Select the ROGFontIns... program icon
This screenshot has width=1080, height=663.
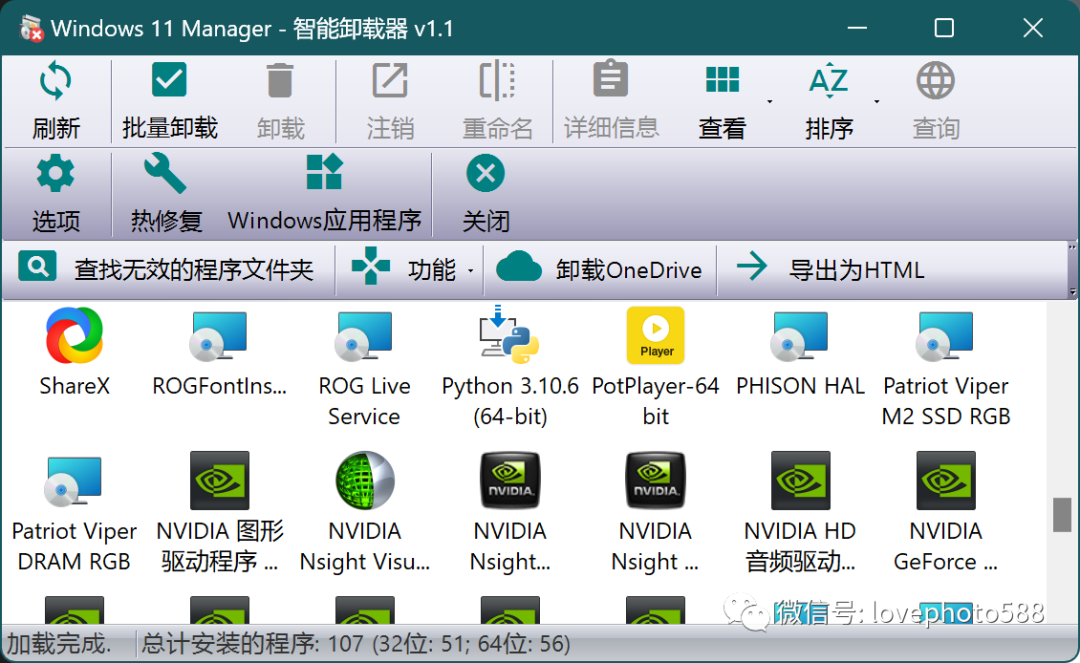[x=219, y=336]
